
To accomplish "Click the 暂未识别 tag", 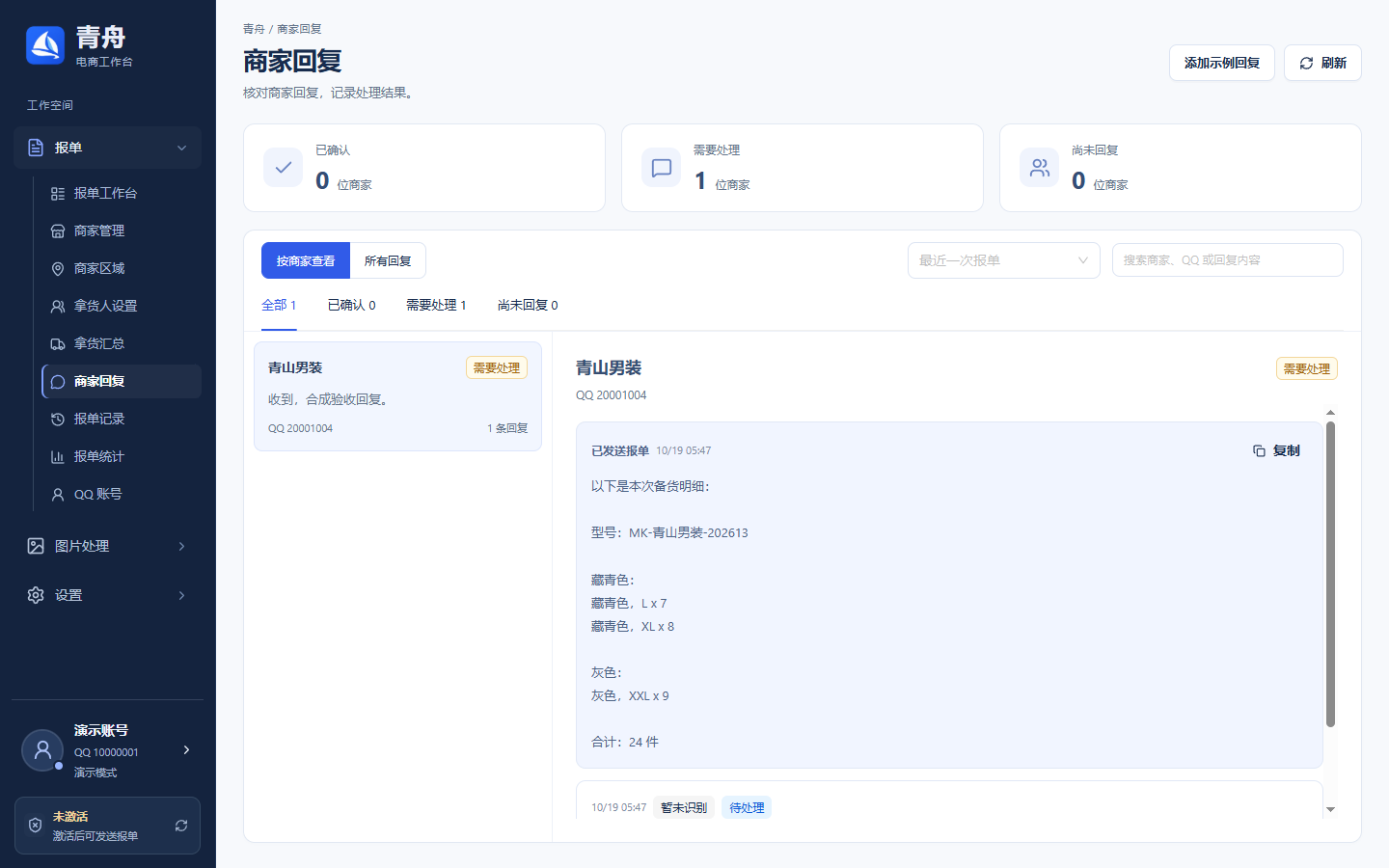I will pos(684,808).
